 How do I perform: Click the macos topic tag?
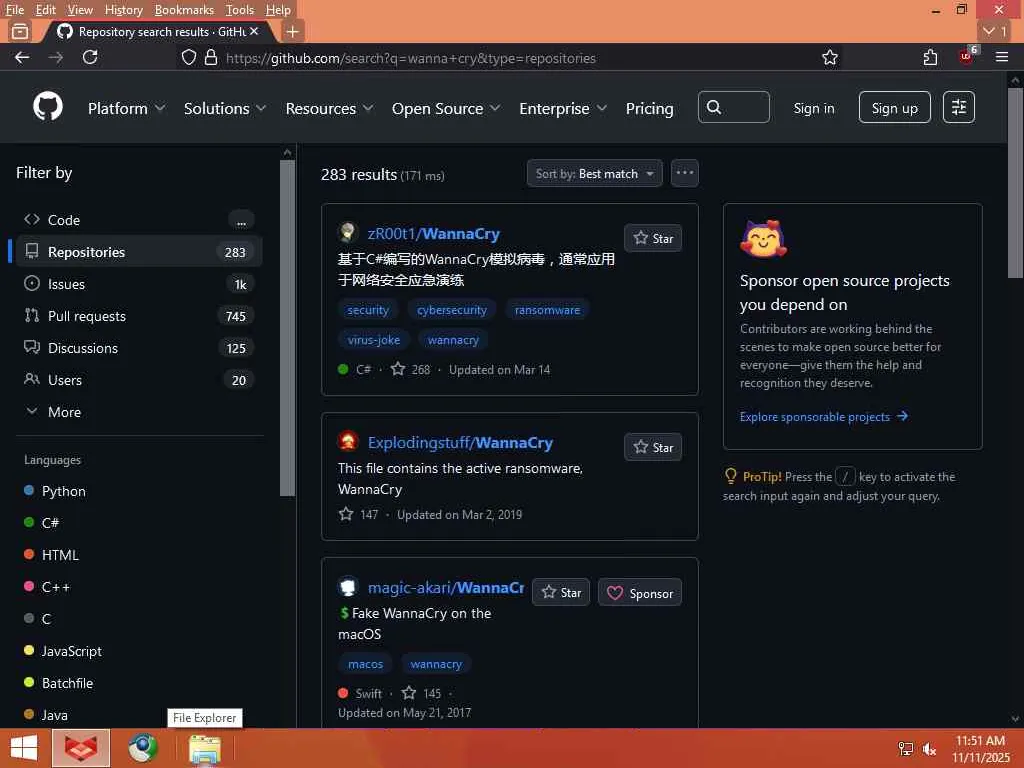365,664
